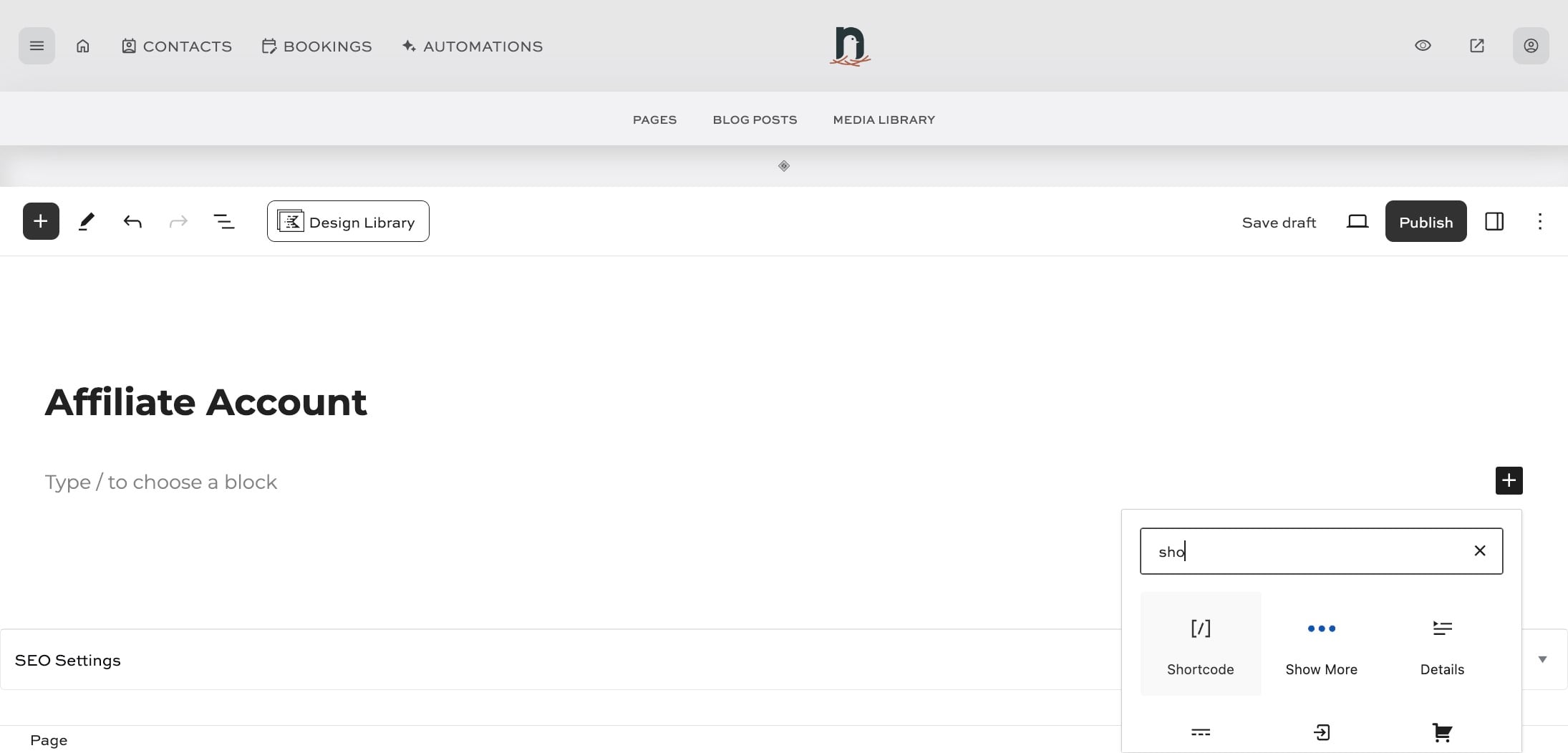Switch to the Blog Posts tab
The height and width of the screenshot is (753, 1568).
[x=754, y=119]
